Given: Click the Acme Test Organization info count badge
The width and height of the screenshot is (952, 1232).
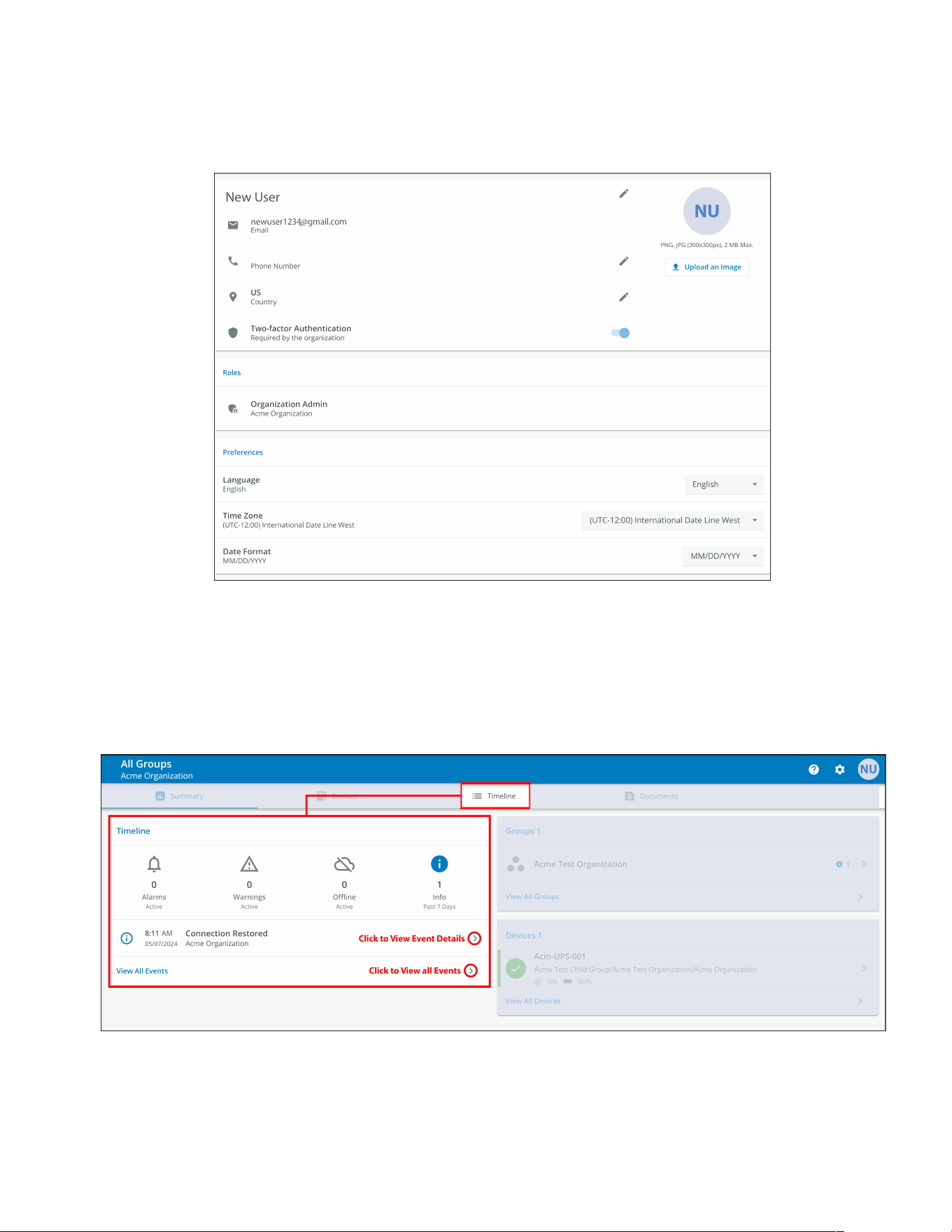Looking at the screenshot, I should click(x=843, y=864).
